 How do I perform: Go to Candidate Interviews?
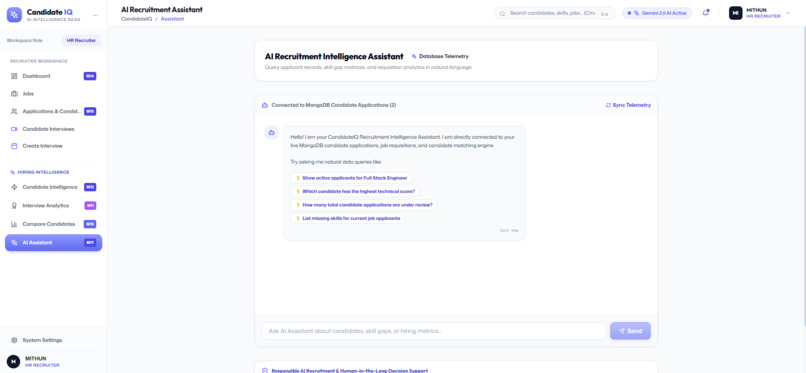53,129
